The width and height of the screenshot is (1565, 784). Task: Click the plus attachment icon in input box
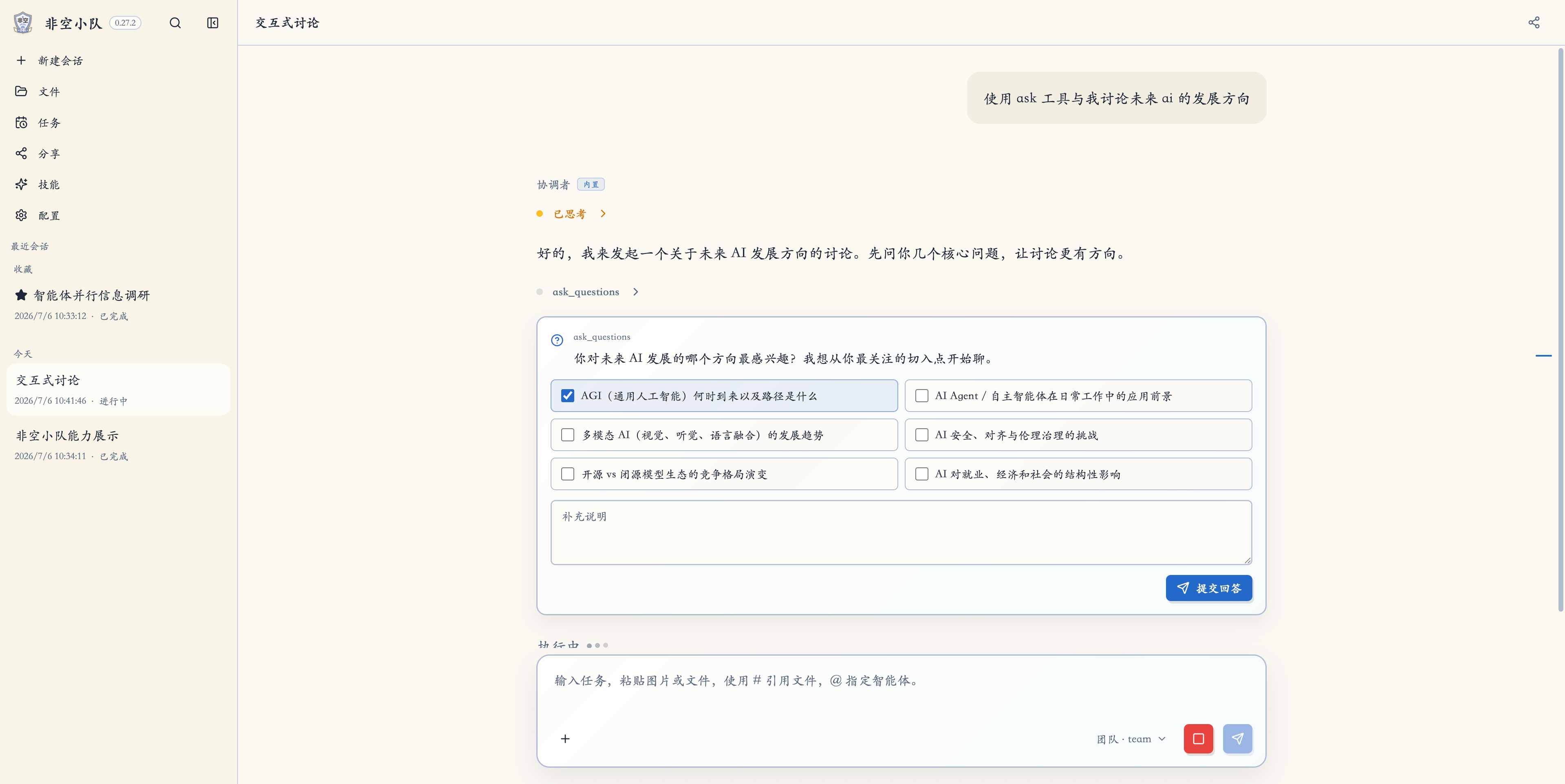565,738
